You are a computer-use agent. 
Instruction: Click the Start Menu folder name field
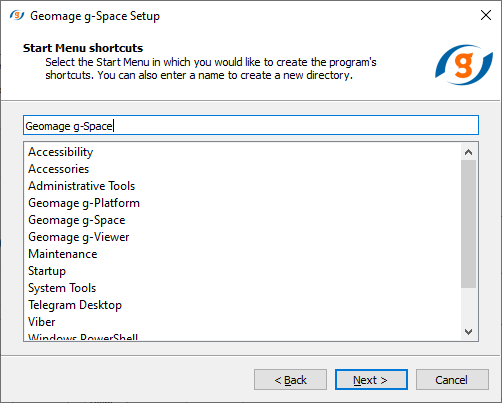tap(251, 125)
